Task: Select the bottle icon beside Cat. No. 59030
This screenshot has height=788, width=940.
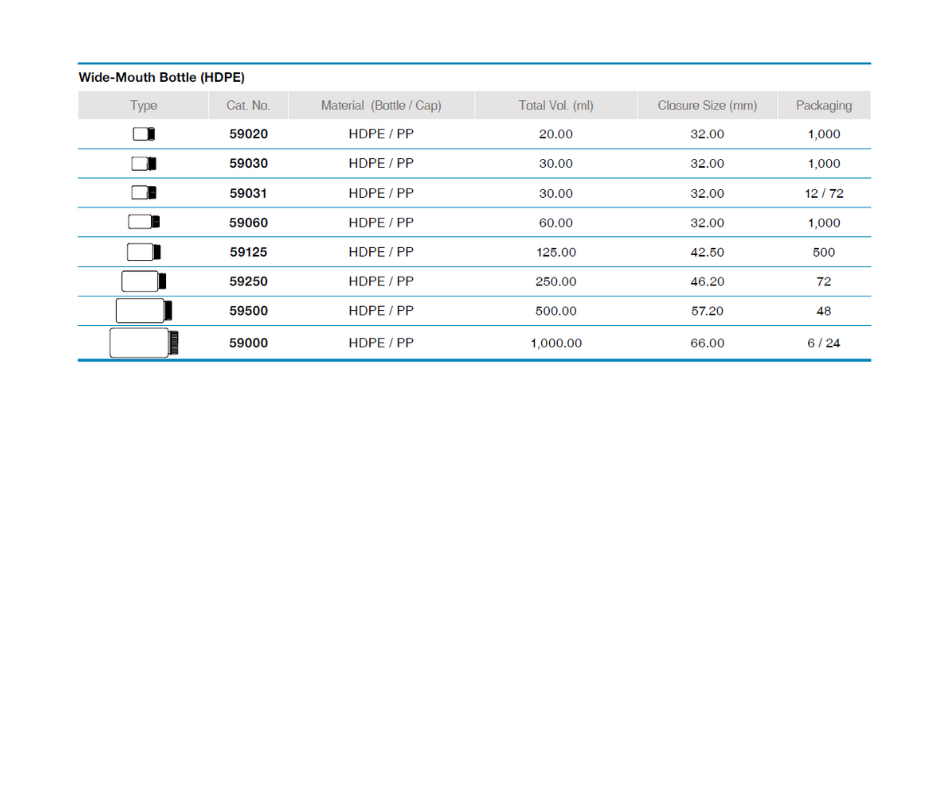Action: (144, 163)
